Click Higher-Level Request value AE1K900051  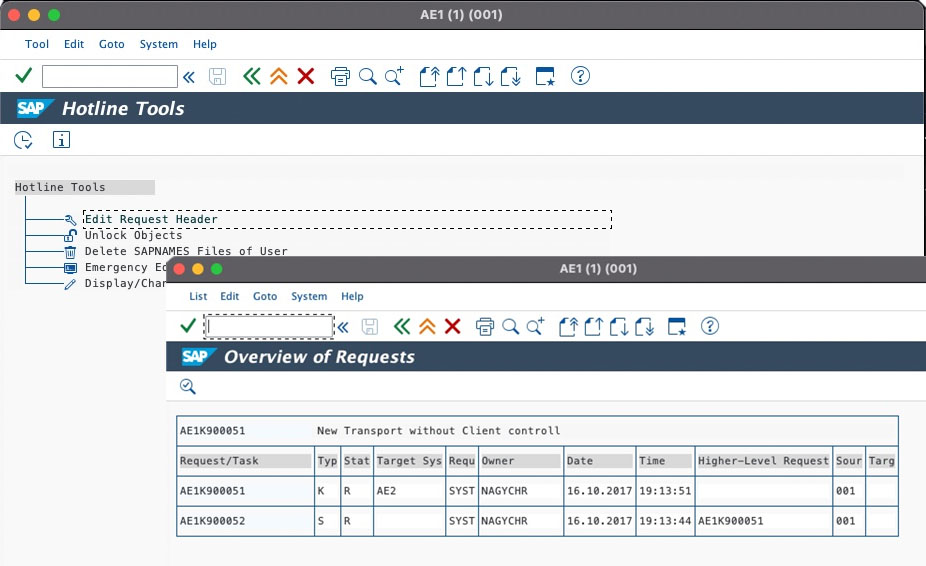pos(731,521)
